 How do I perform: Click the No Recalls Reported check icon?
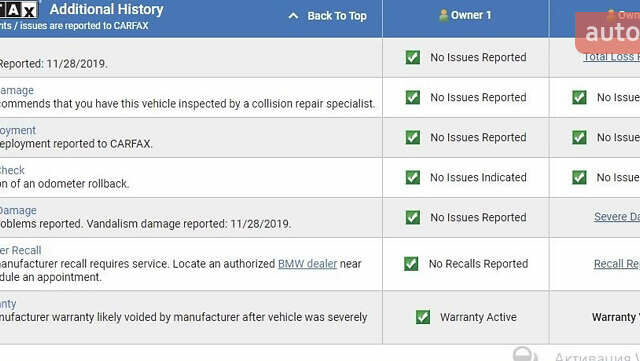tap(411, 264)
